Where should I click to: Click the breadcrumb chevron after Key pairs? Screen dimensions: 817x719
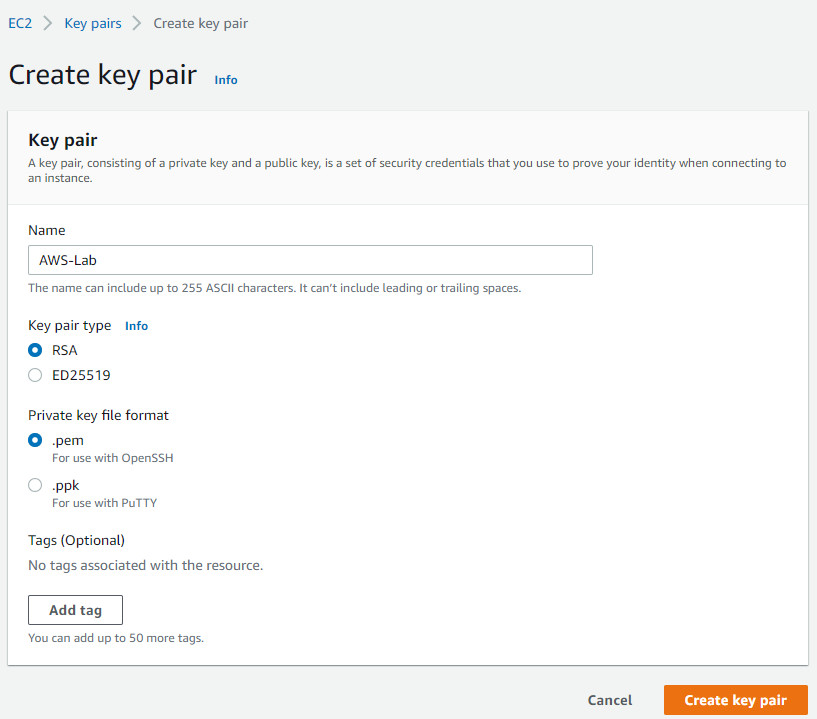click(137, 23)
